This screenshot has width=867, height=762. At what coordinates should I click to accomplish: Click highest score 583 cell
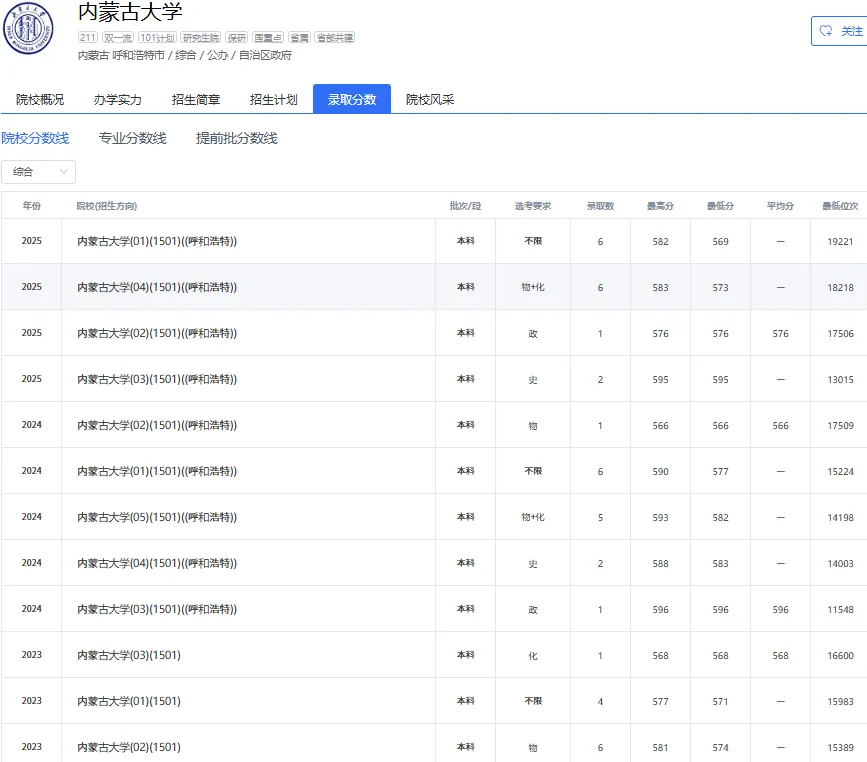(x=660, y=288)
